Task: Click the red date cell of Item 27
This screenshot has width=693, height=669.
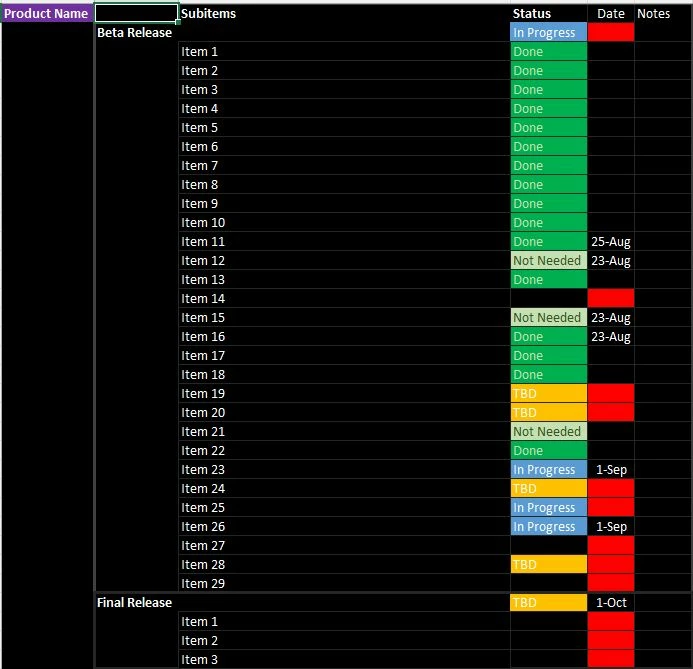Action: [611, 546]
